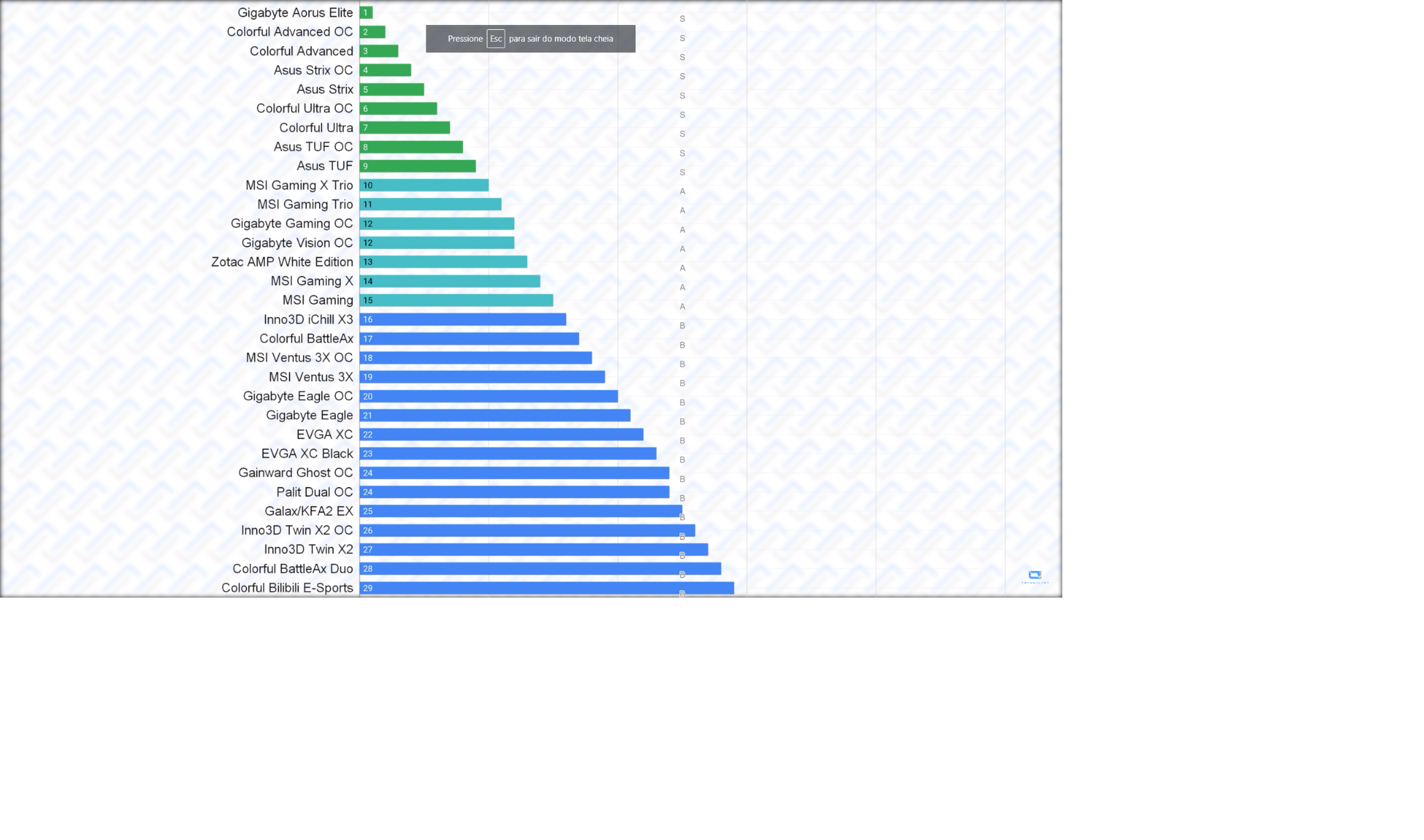Select the Colorful Advanced row label
Screen dimensions: 1424x840
tap(302, 51)
